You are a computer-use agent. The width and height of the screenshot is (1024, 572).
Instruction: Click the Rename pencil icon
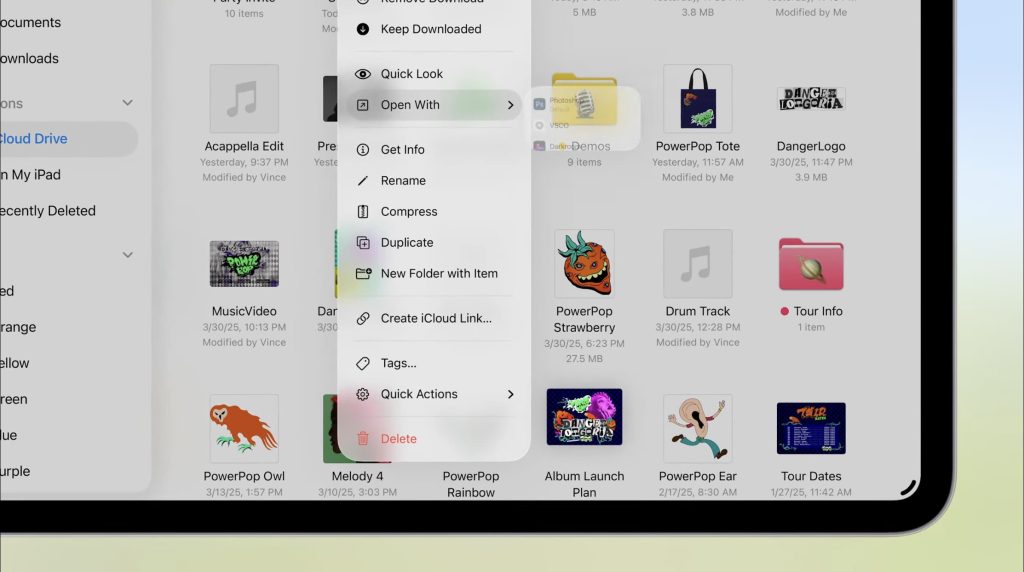click(363, 181)
